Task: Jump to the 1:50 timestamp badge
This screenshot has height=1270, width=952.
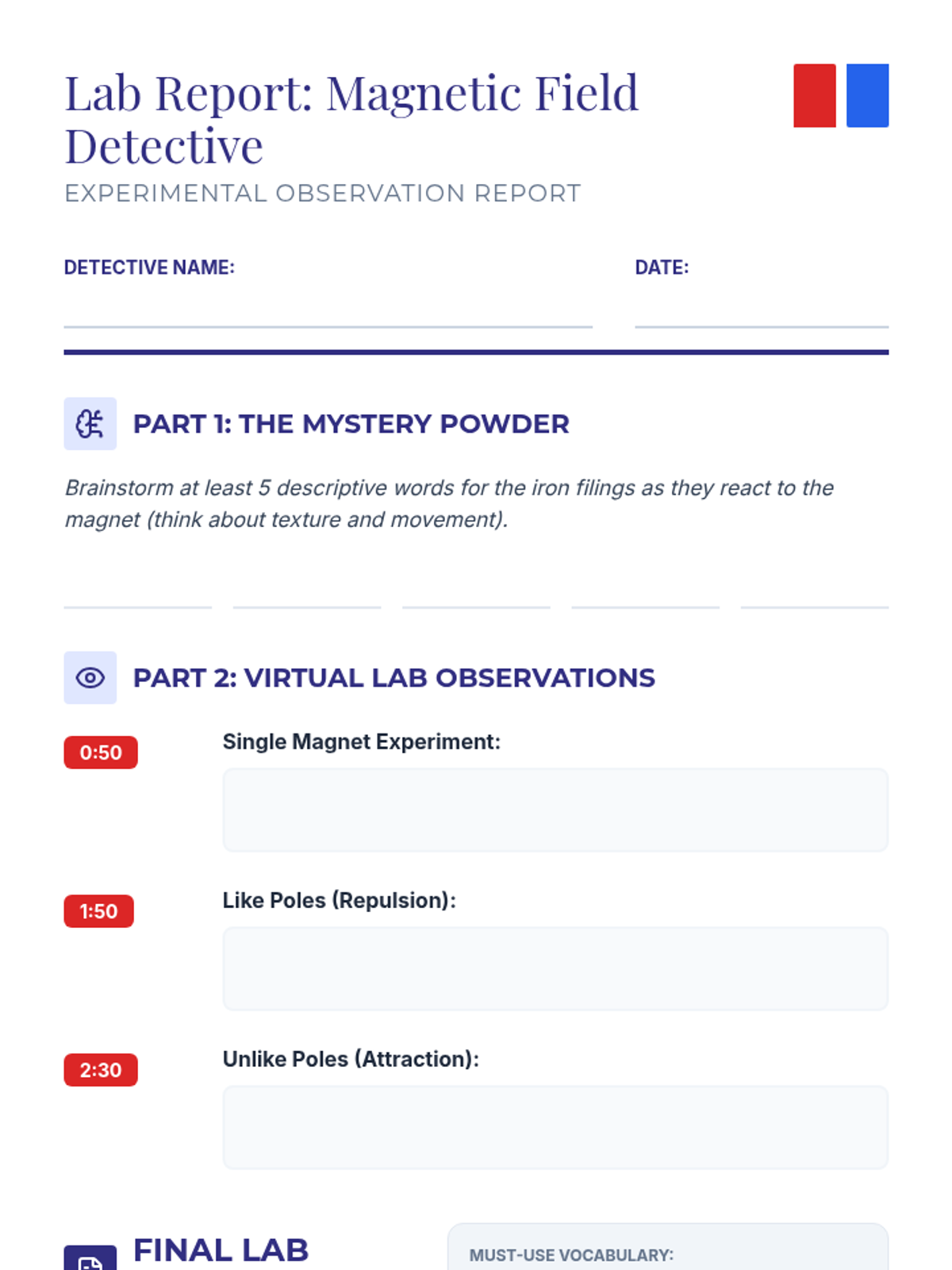Action: click(99, 911)
